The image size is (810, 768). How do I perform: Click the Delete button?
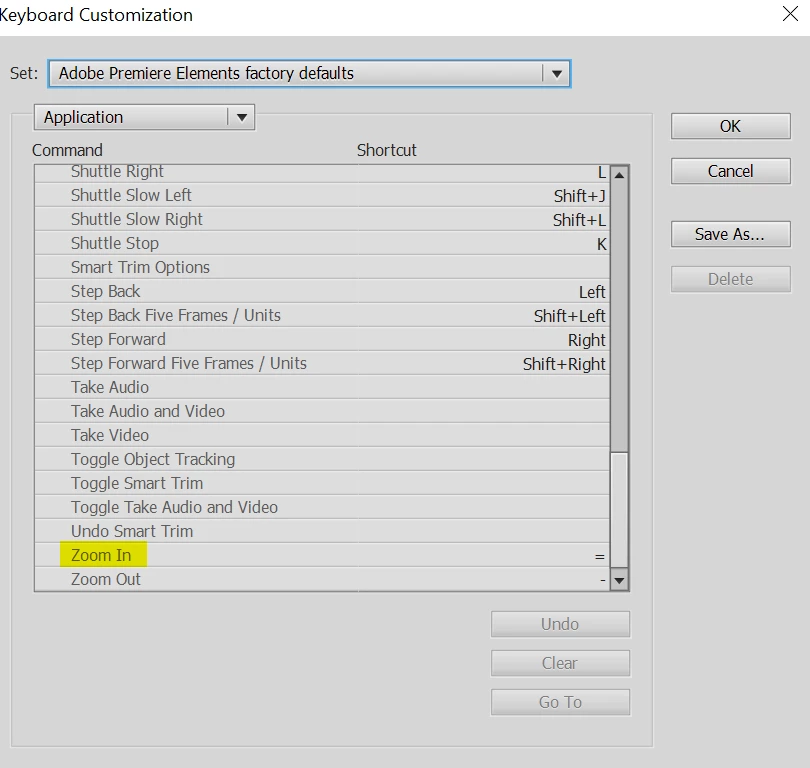click(x=730, y=279)
